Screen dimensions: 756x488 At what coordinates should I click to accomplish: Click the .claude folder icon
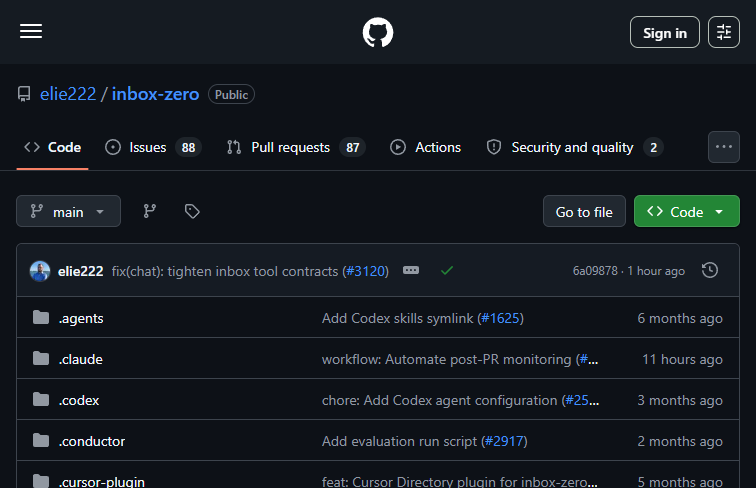(x=41, y=358)
